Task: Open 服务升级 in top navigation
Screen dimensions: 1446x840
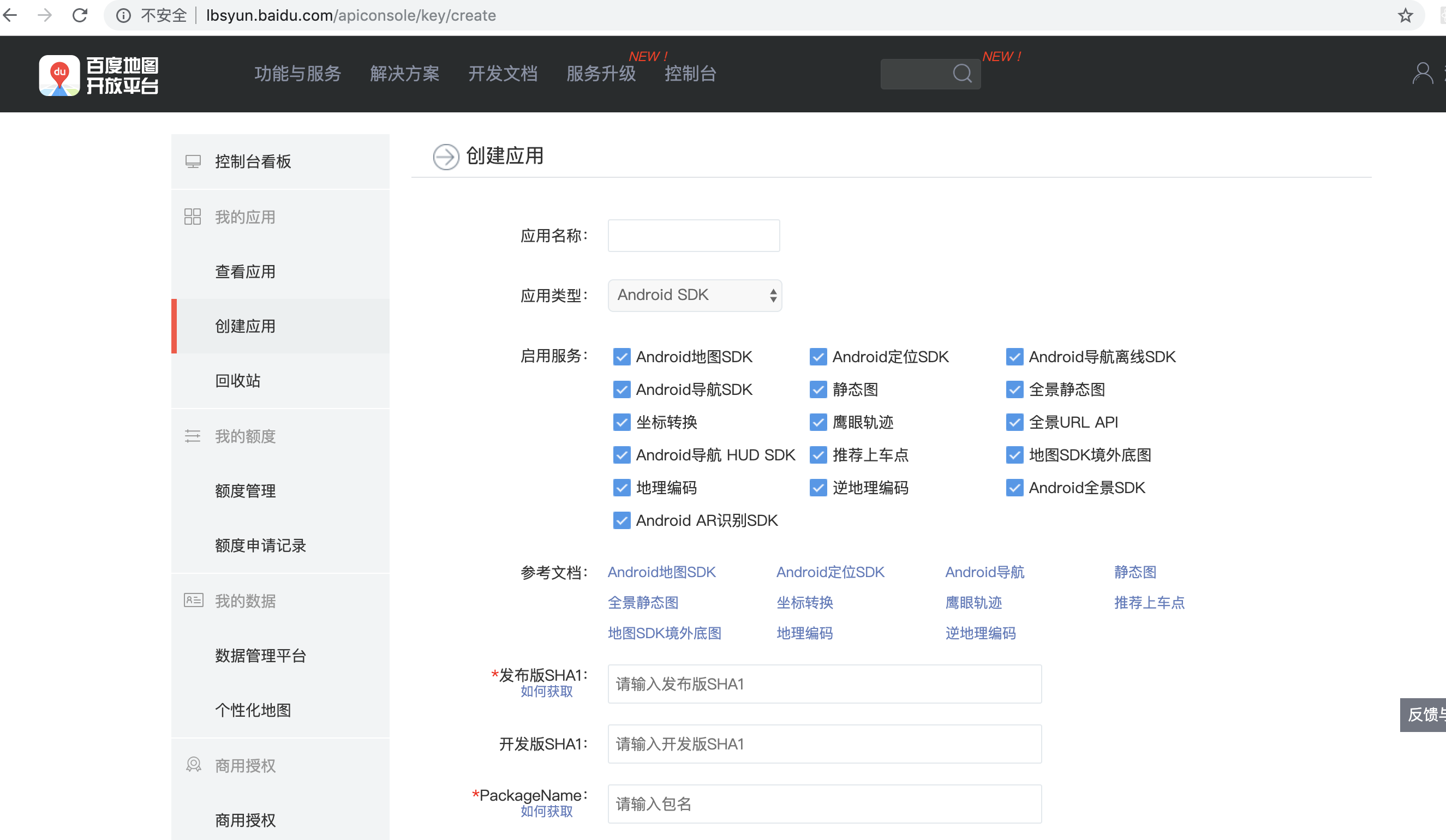Action: (x=601, y=74)
